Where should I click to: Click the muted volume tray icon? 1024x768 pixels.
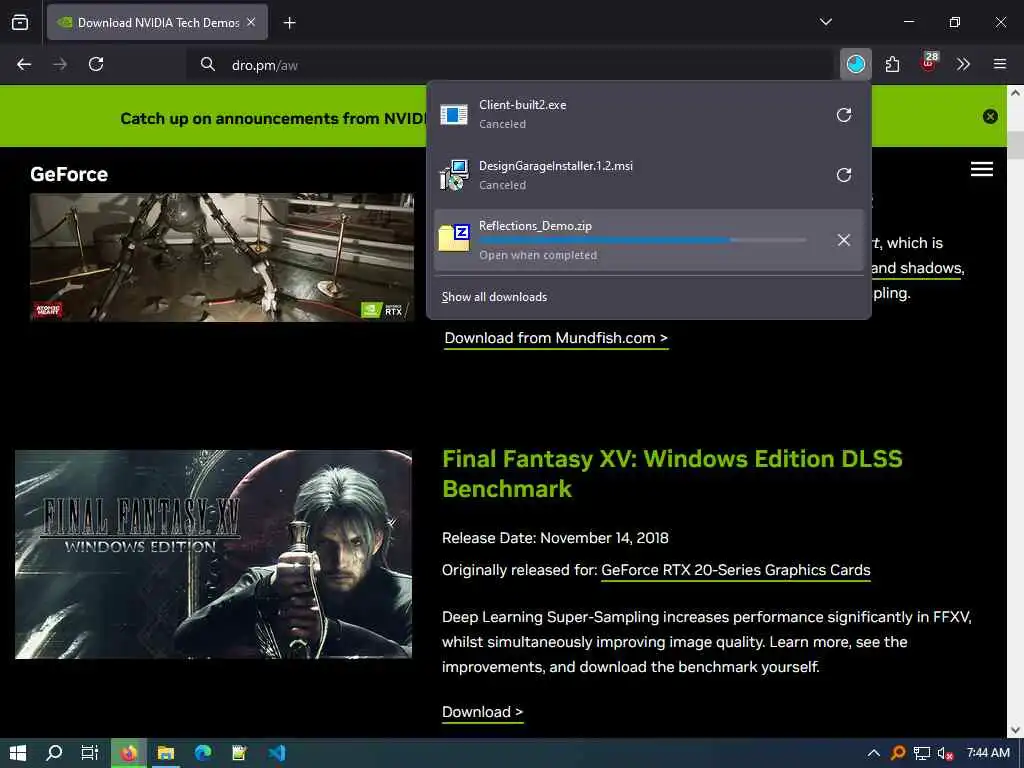[x=945, y=753]
